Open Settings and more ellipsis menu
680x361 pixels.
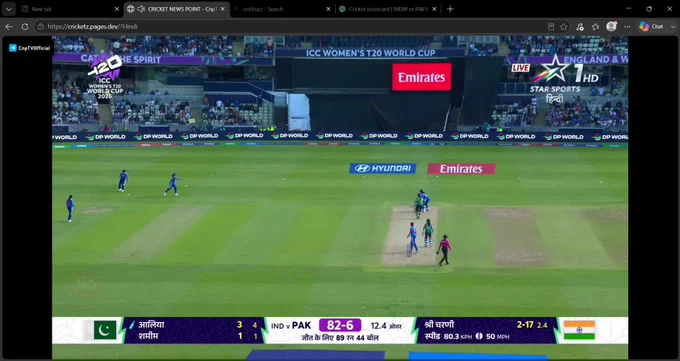click(x=627, y=26)
